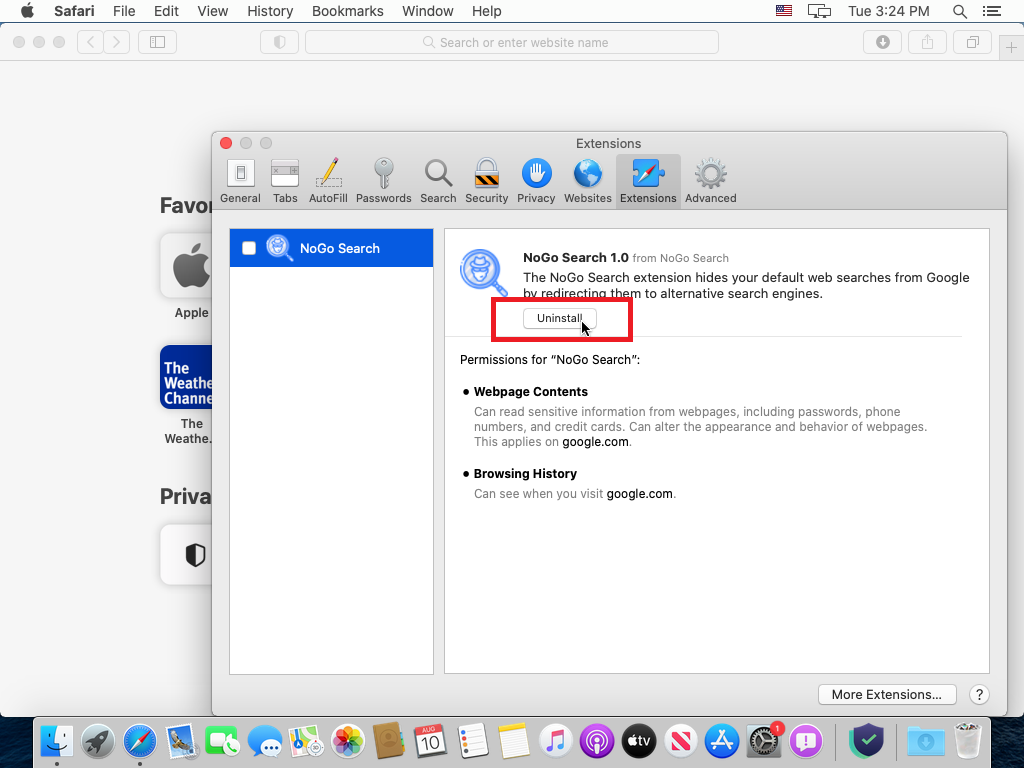Open the US flag input source menu

784,11
